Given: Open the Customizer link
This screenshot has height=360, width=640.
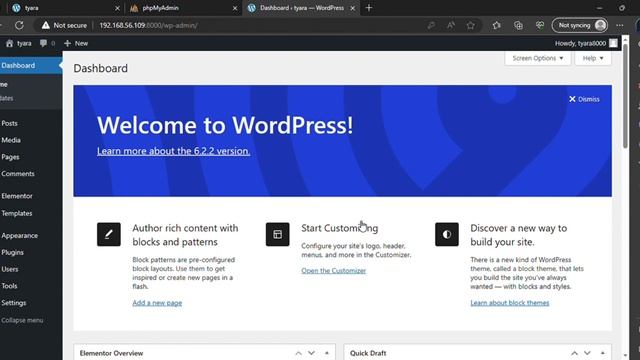Looking at the screenshot, I should [x=333, y=271].
